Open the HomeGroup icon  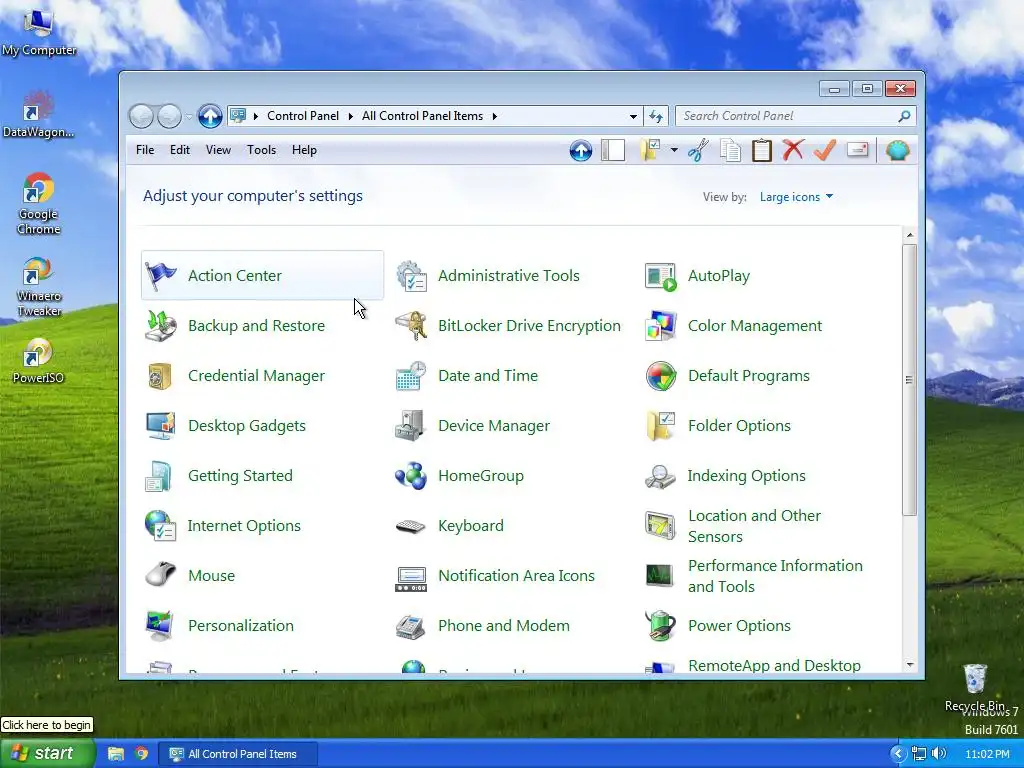click(x=411, y=476)
